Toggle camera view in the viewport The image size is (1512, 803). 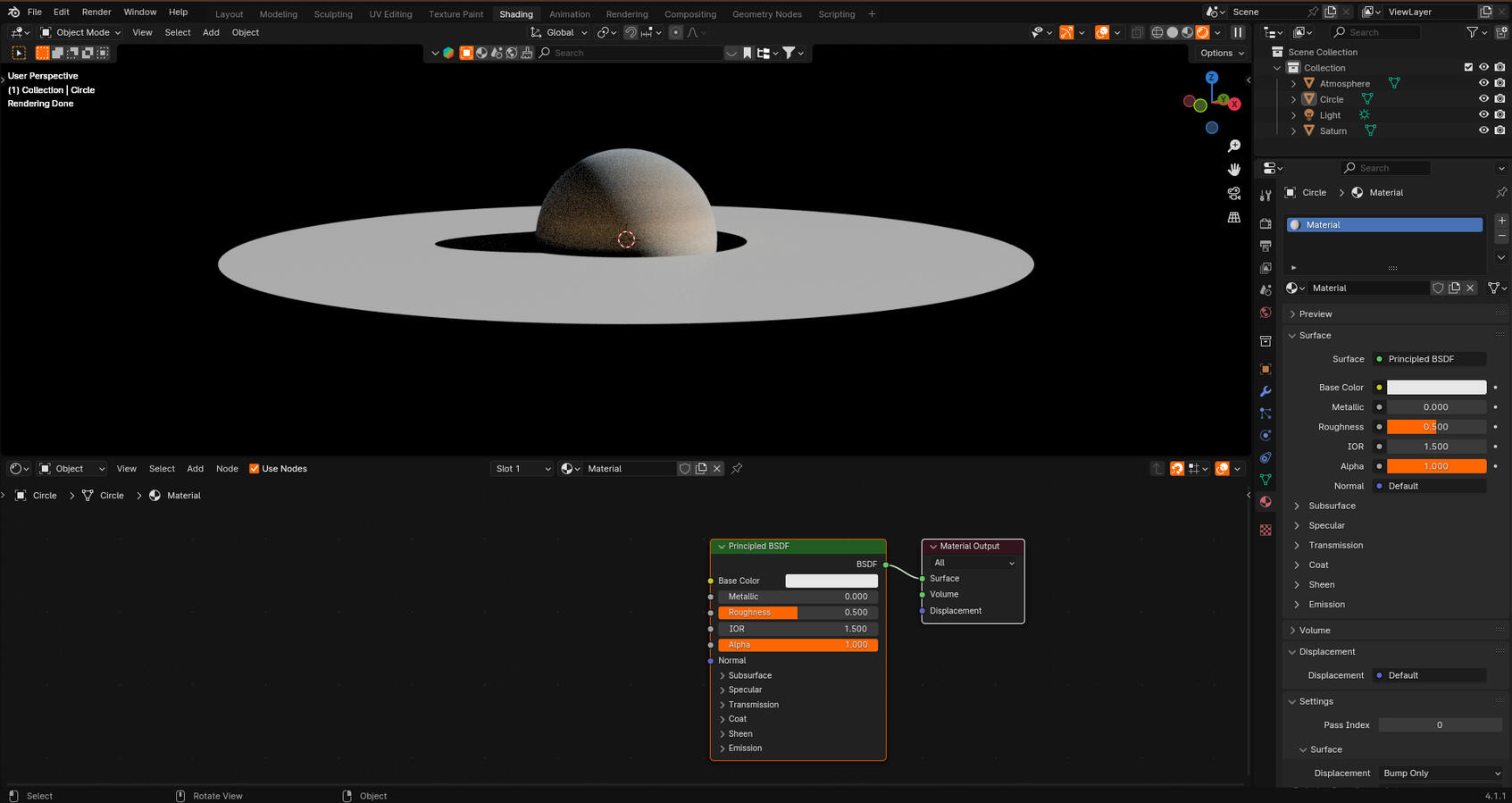pos(1234,193)
